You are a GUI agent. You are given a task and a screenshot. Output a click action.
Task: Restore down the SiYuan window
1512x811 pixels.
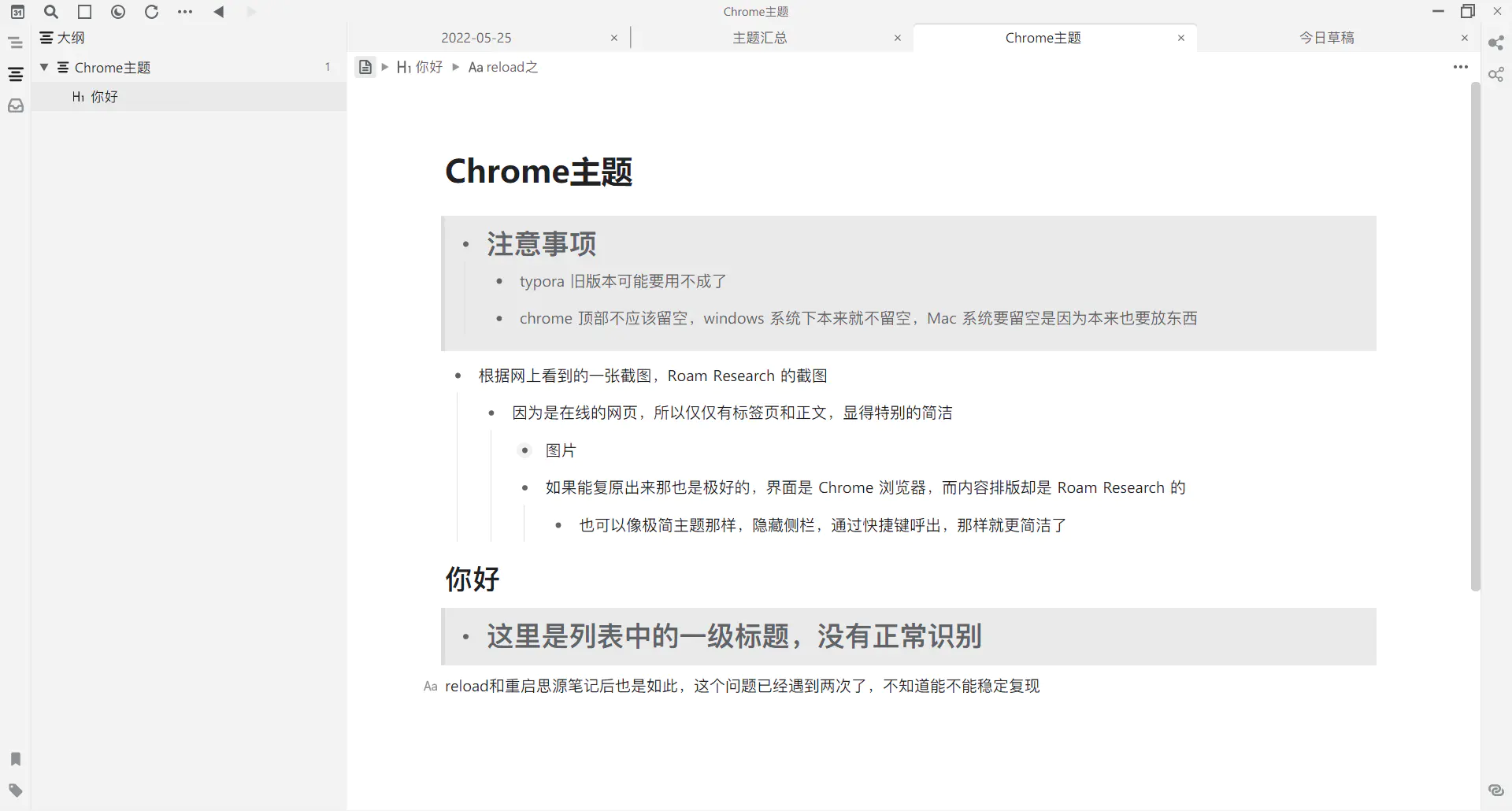[x=1468, y=12]
